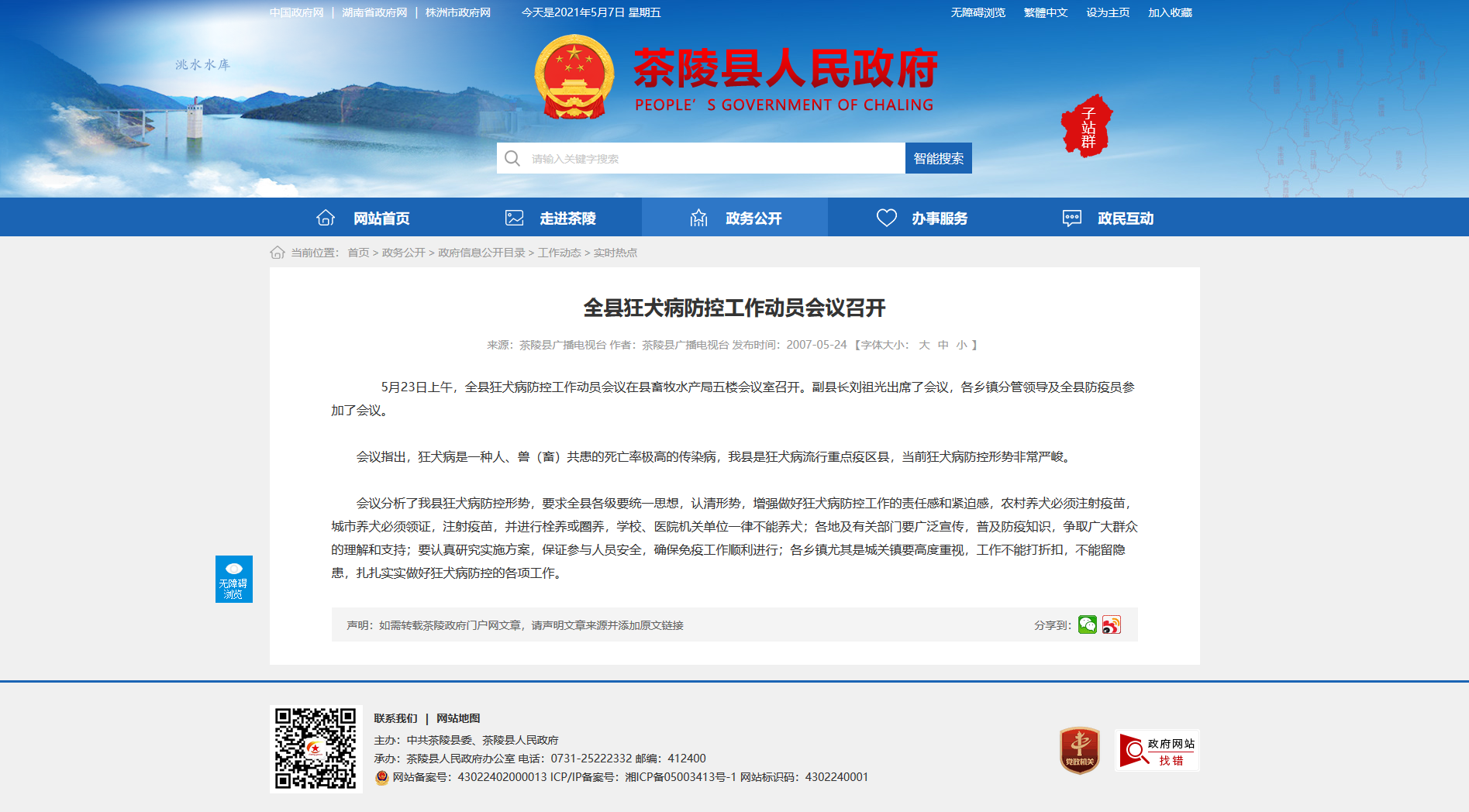Set font size to 小

(x=961, y=345)
